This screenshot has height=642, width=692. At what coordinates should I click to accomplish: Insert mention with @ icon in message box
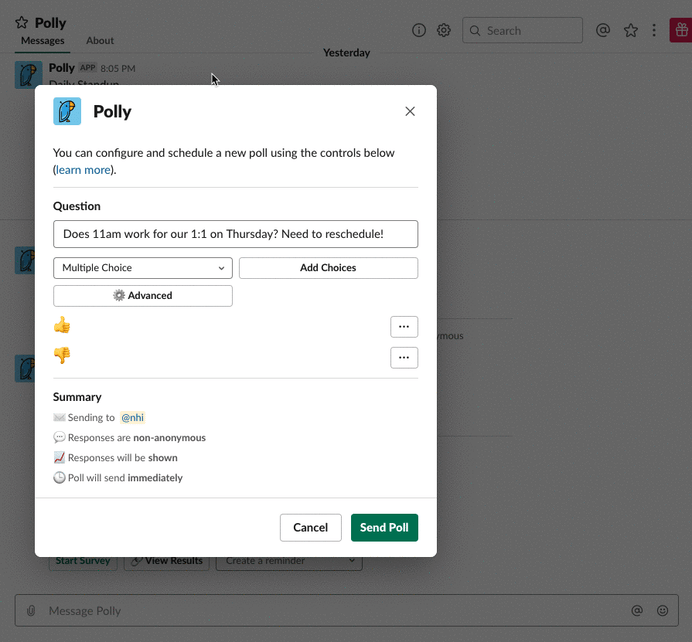click(x=637, y=611)
